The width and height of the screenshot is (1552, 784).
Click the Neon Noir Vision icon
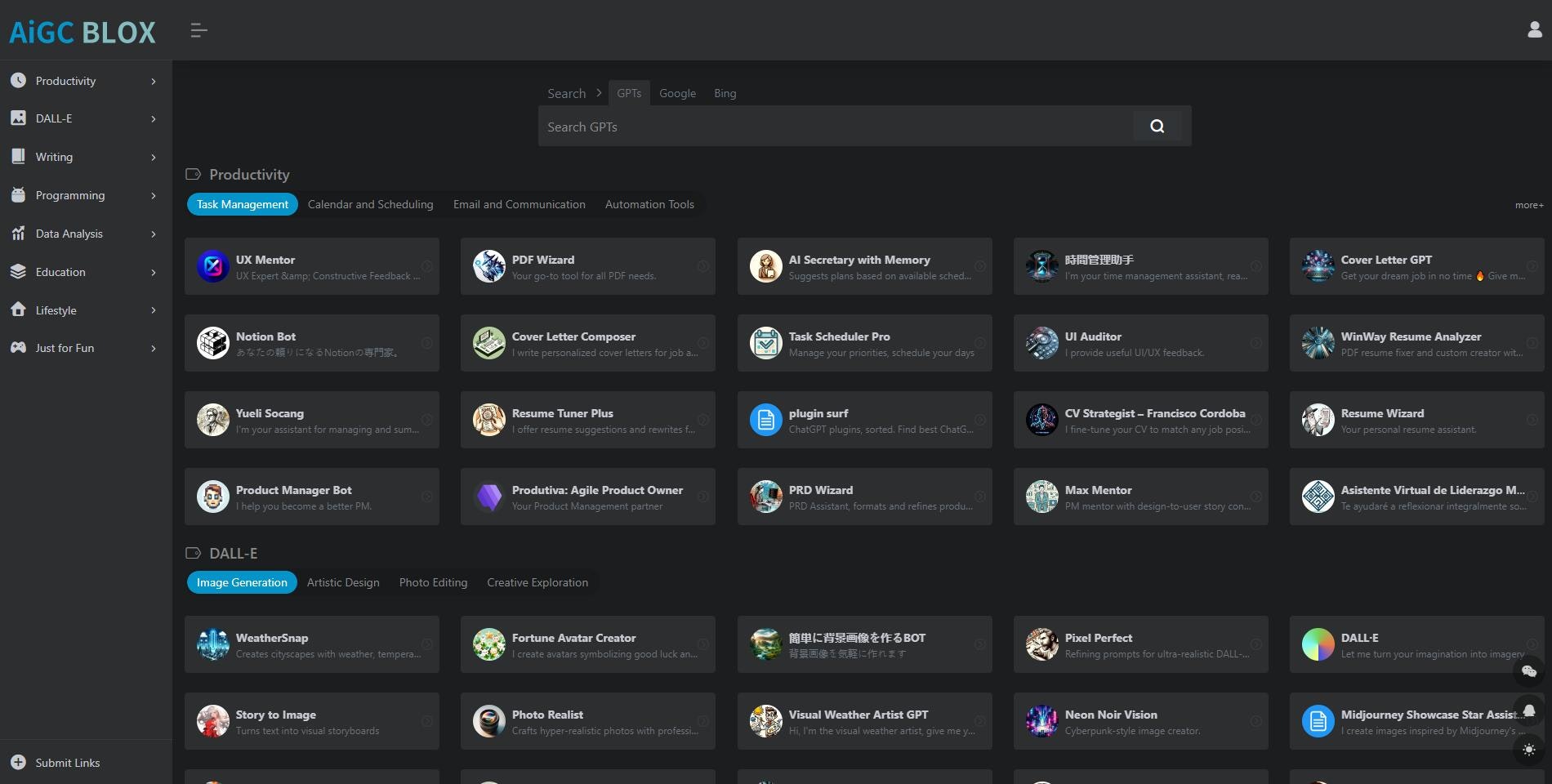[1042, 721]
